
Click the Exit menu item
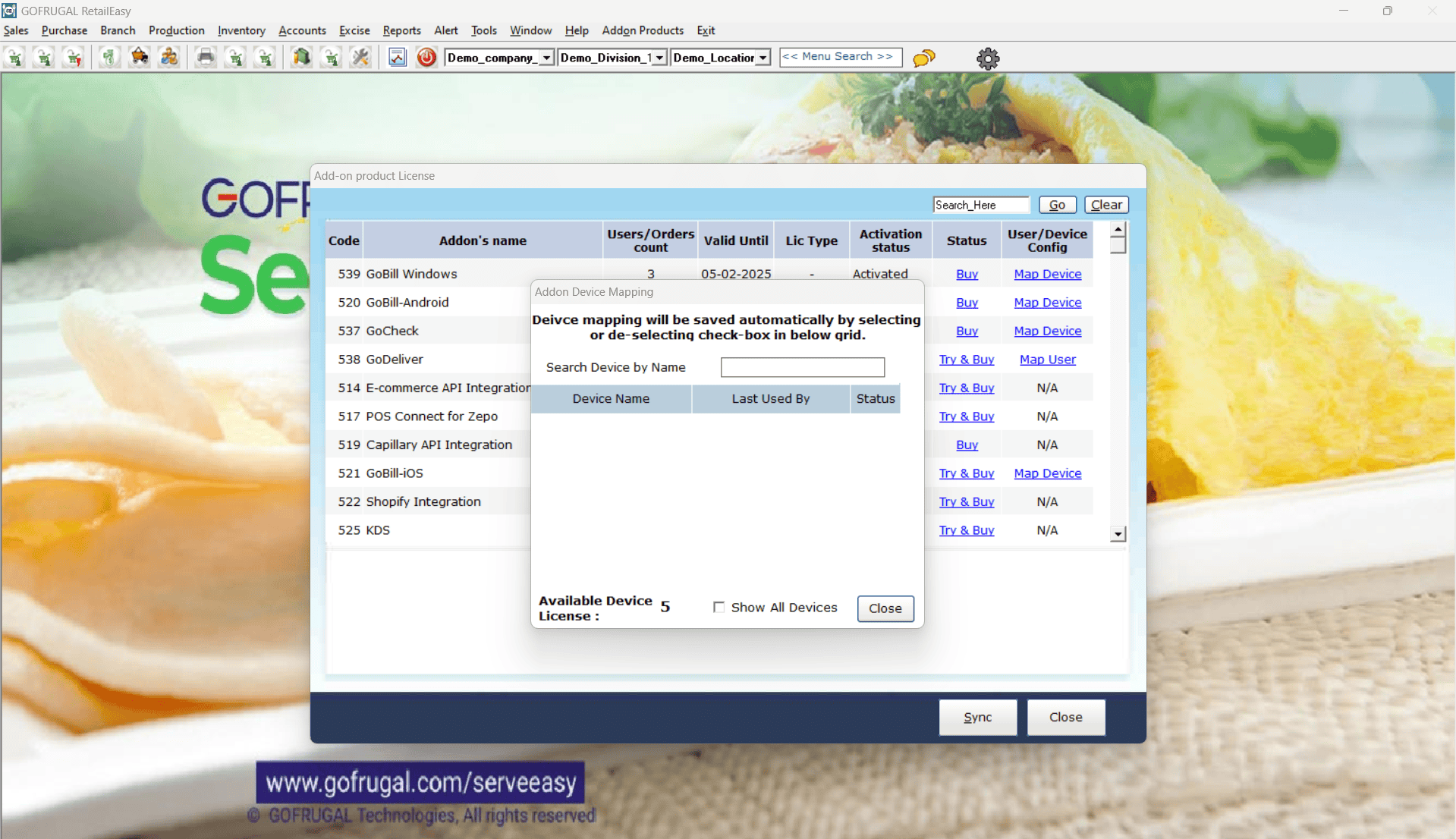click(706, 30)
